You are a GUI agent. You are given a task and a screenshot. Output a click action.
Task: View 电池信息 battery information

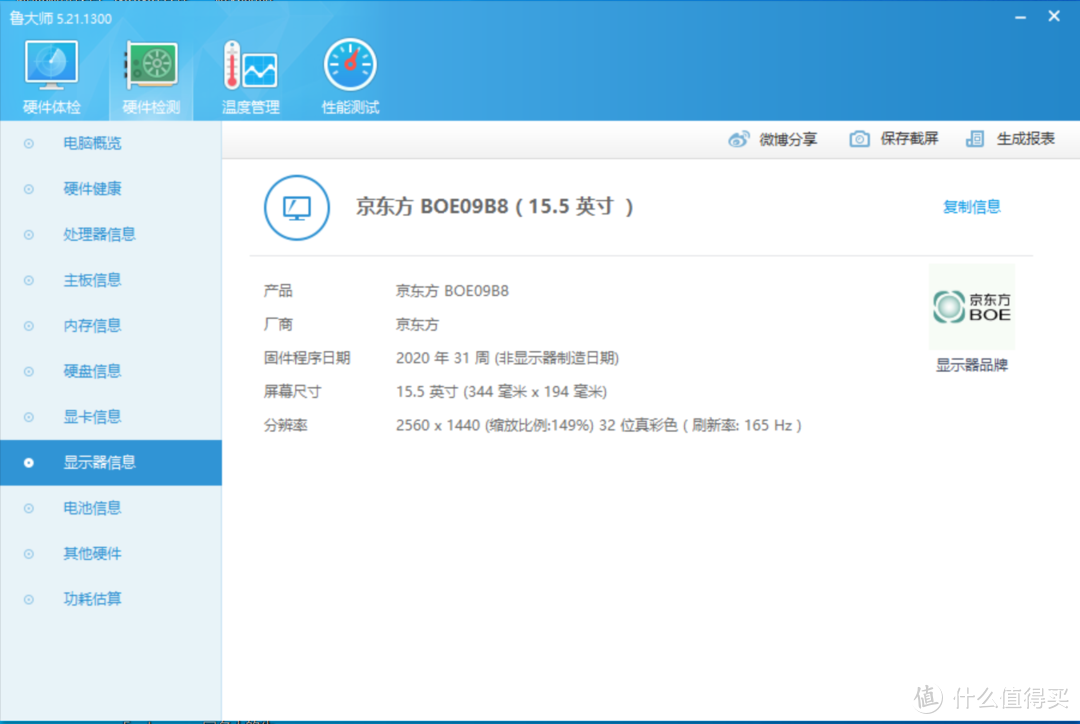(93, 508)
